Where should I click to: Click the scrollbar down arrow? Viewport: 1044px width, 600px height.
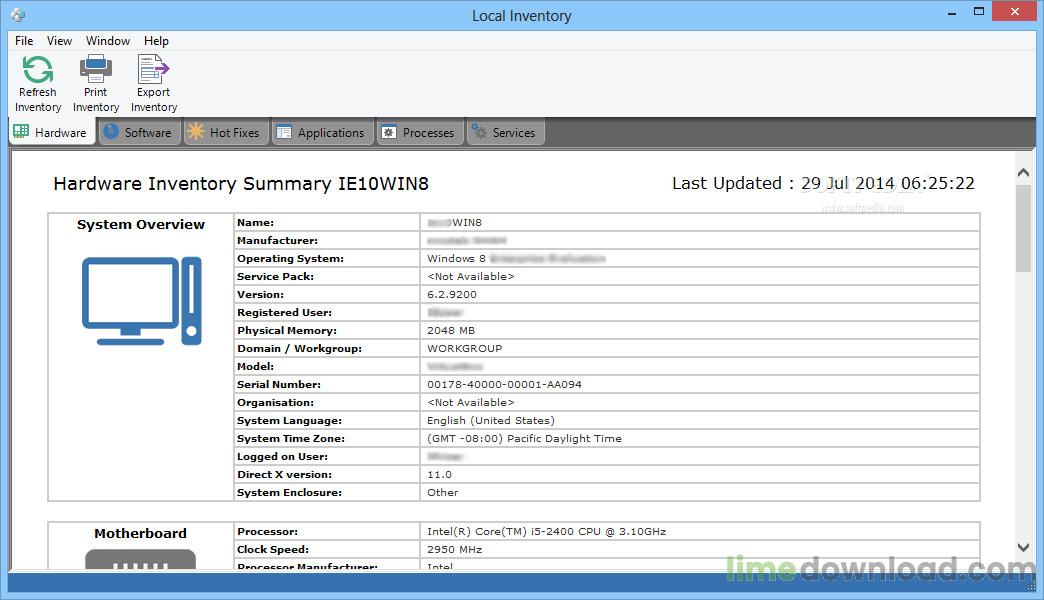point(1023,547)
